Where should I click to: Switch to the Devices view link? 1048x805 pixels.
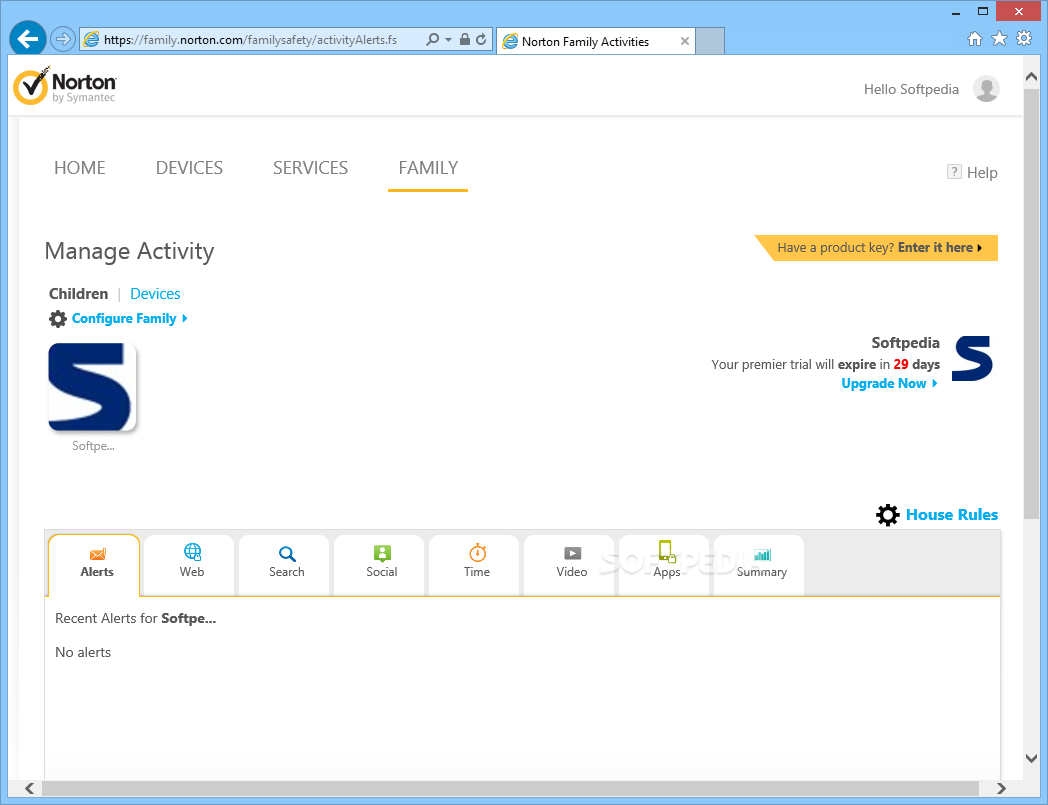coord(155,294)
